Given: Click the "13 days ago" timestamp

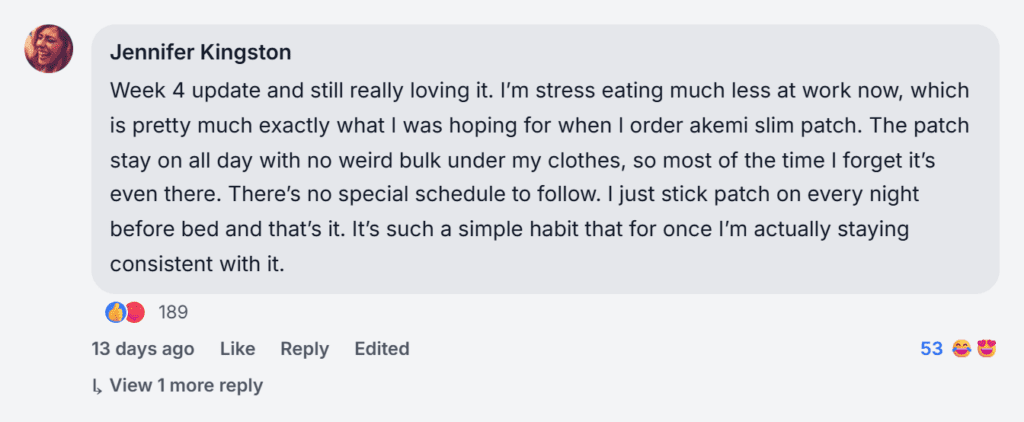Looking at the screenshot, I should coord(142,349).
